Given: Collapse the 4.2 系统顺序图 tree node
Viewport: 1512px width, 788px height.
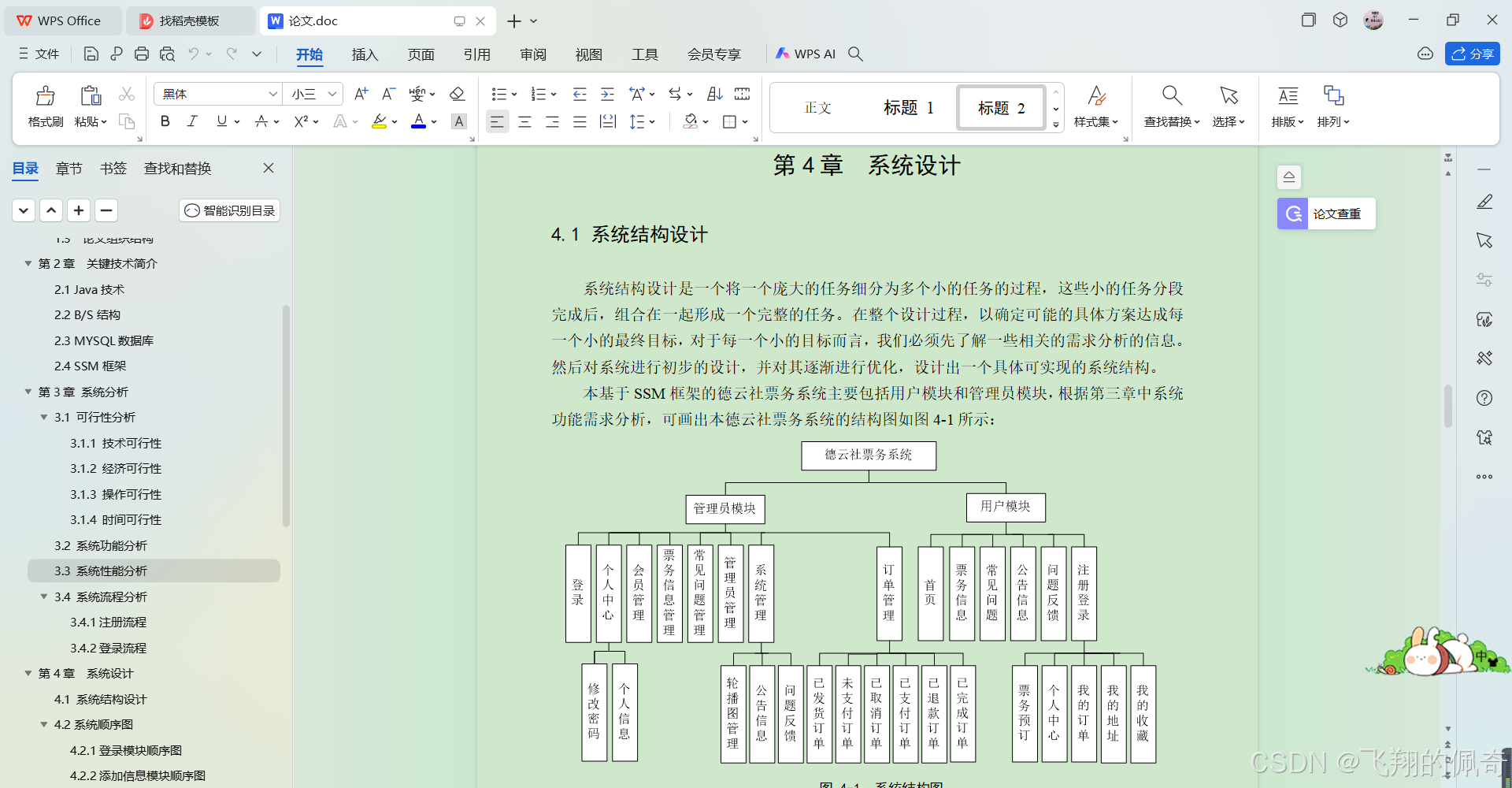Looking at the screenshot, I should point(44,724).
